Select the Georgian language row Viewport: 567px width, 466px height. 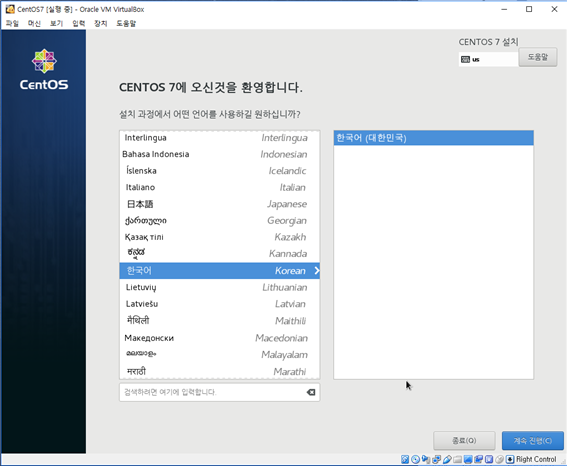click(219, 221)
